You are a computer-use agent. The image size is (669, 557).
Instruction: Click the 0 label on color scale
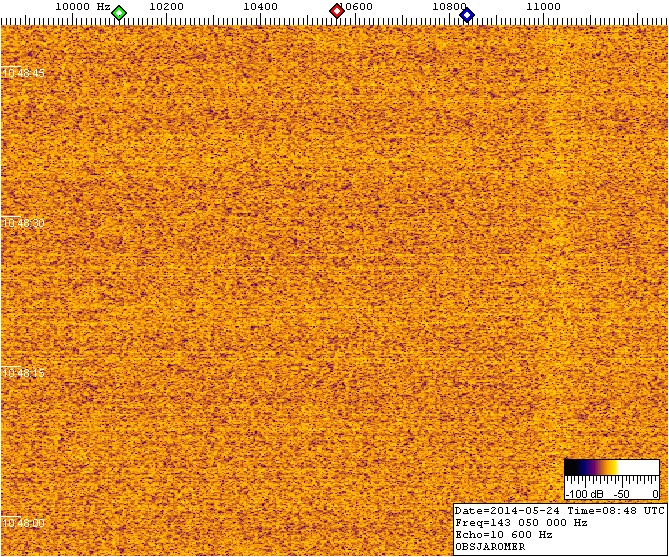[654, 494]
